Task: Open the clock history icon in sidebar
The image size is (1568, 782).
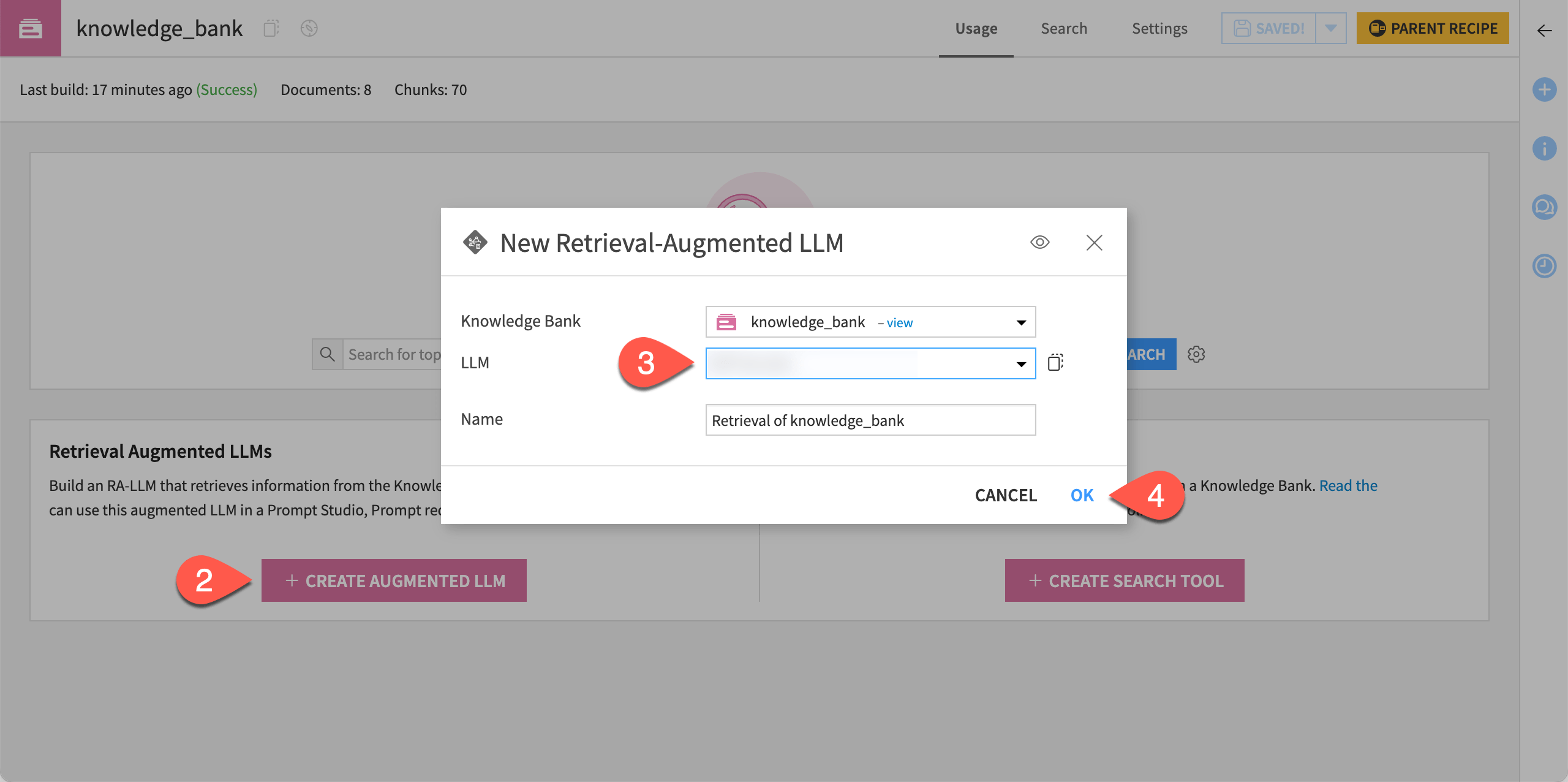Action: tap(1544, 266)
